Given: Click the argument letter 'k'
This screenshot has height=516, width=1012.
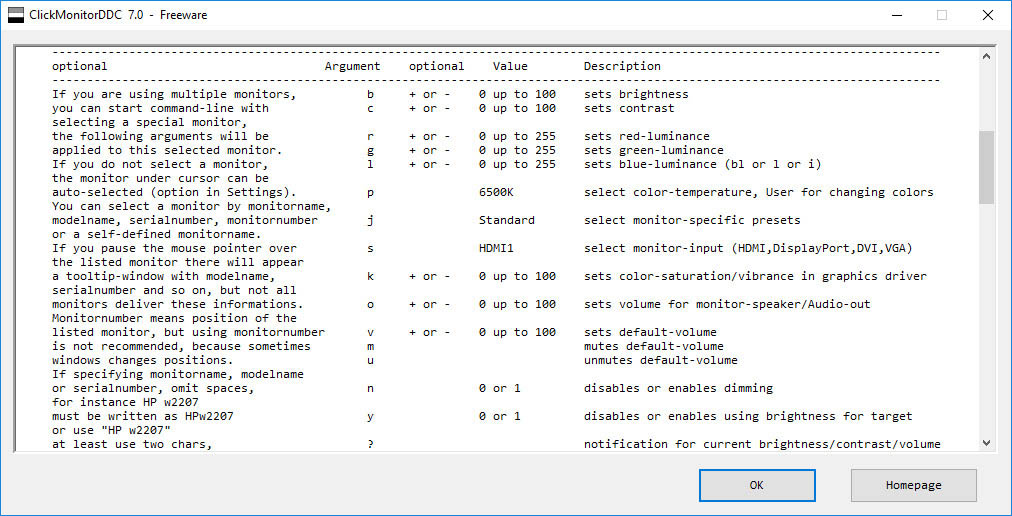Looking at the screenshot, I should click(370, 276).
